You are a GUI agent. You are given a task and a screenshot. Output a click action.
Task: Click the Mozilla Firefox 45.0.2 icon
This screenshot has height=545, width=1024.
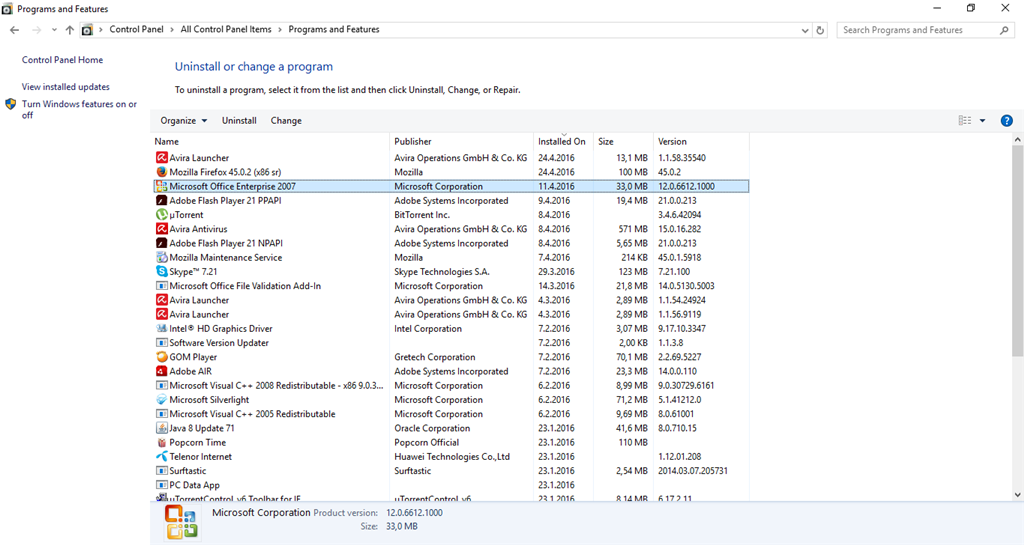click(x=161, y=172)
